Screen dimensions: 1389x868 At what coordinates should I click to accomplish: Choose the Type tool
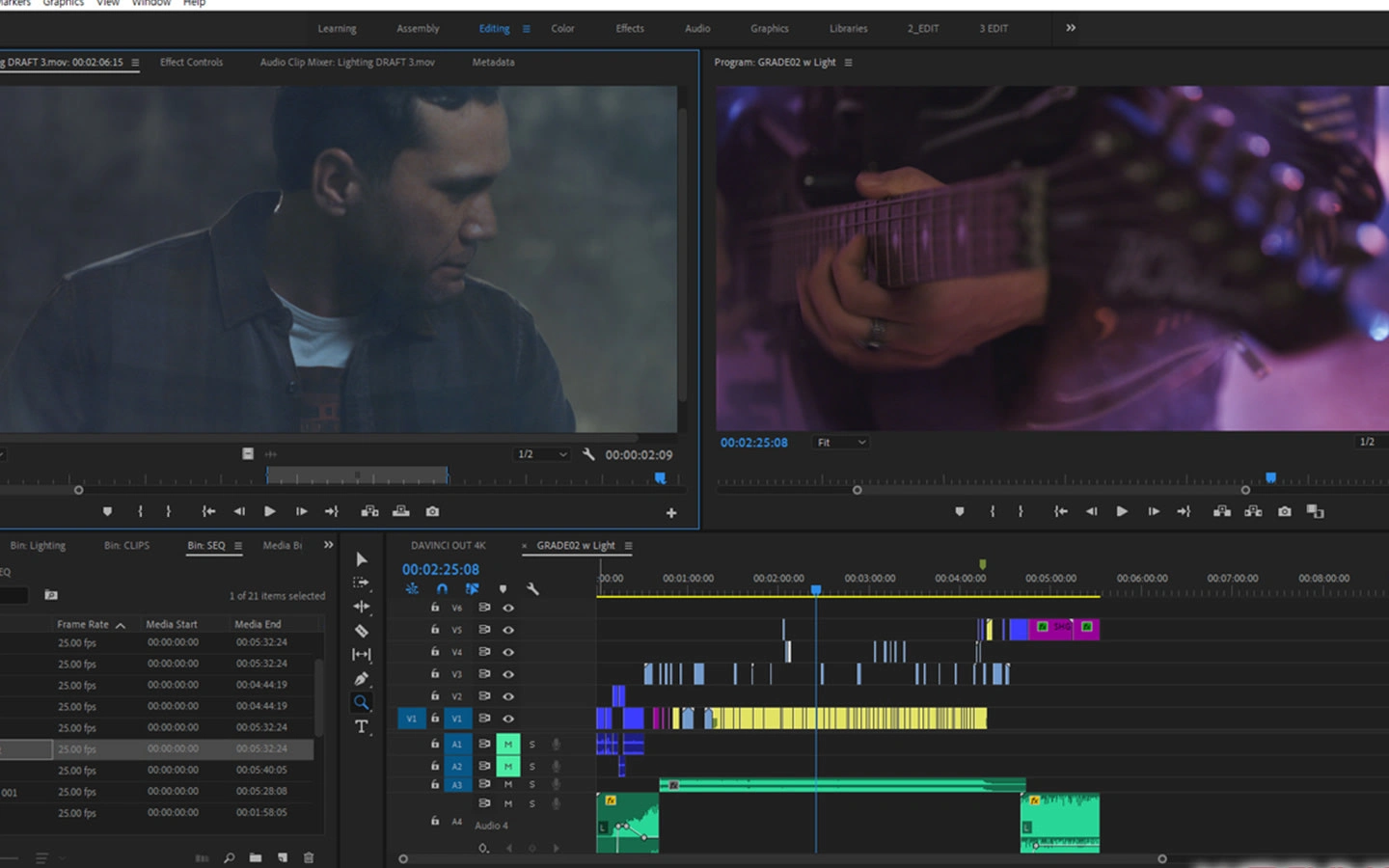tap(362, 726)
